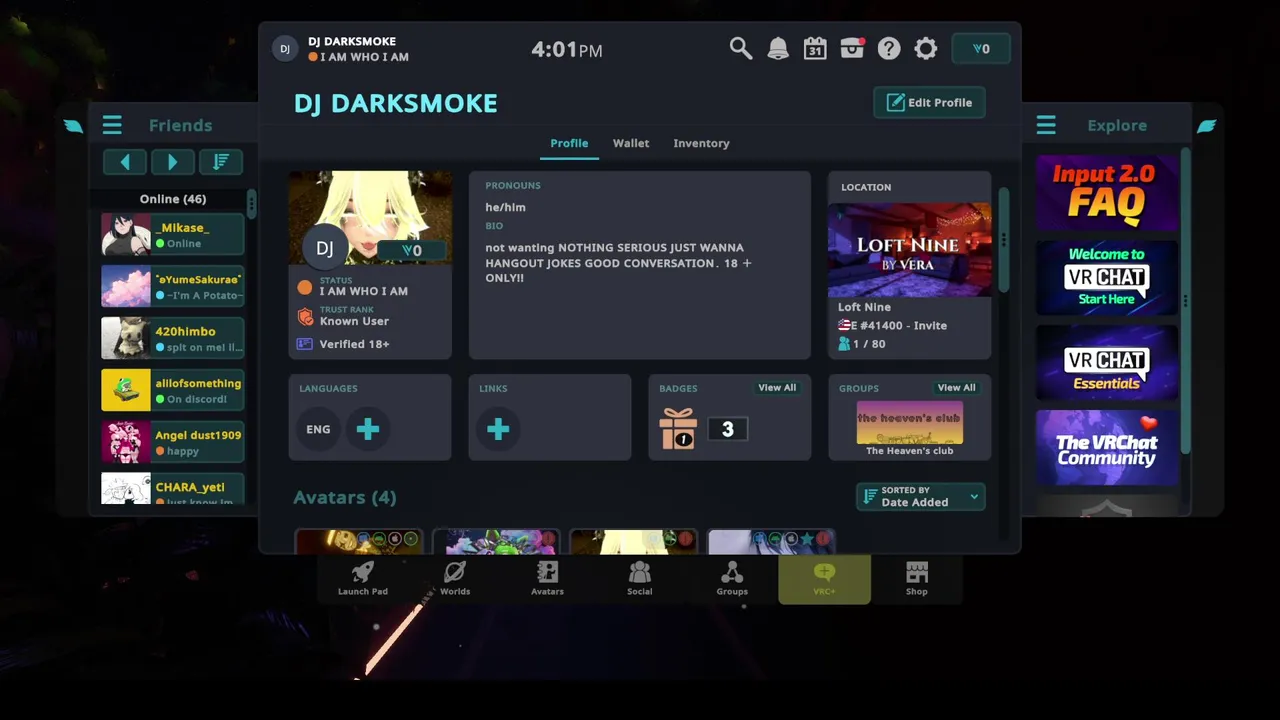Open the Loft Nine world thumbnail
Image resolution: width=1280 pixels, height=720 pixels.
coord(909,250)
